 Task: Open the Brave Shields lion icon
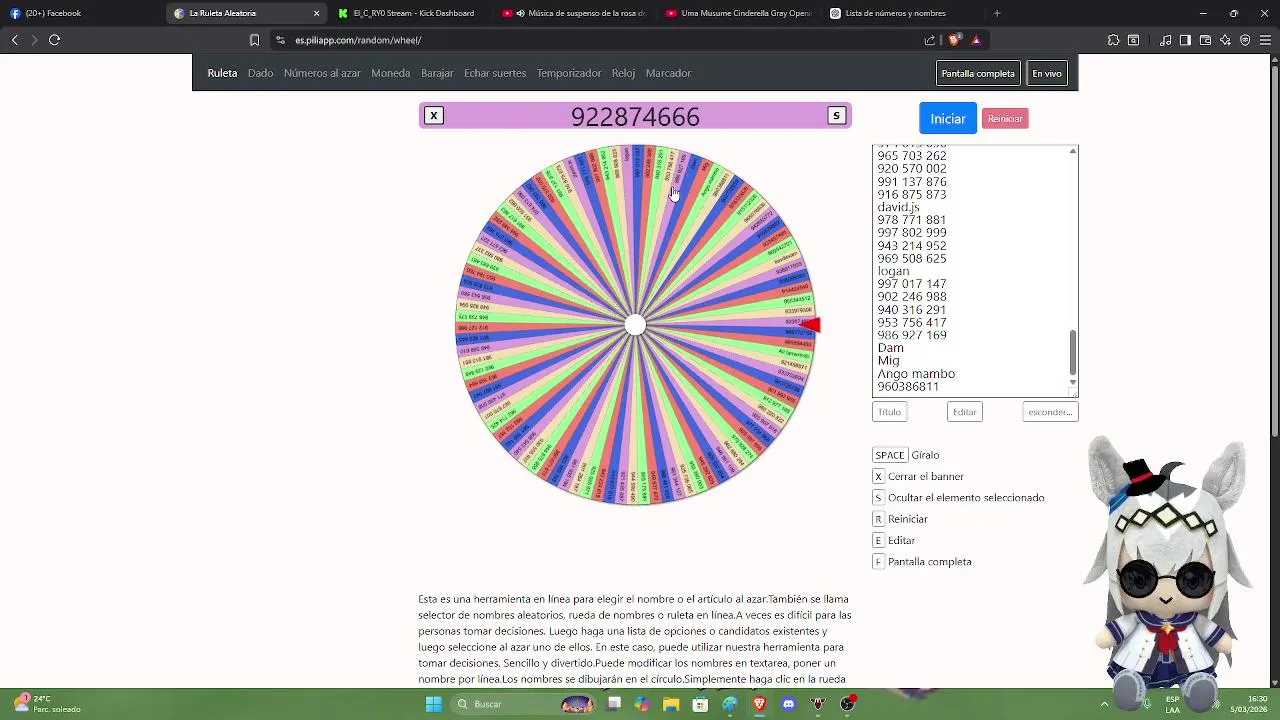pos(954,40)
